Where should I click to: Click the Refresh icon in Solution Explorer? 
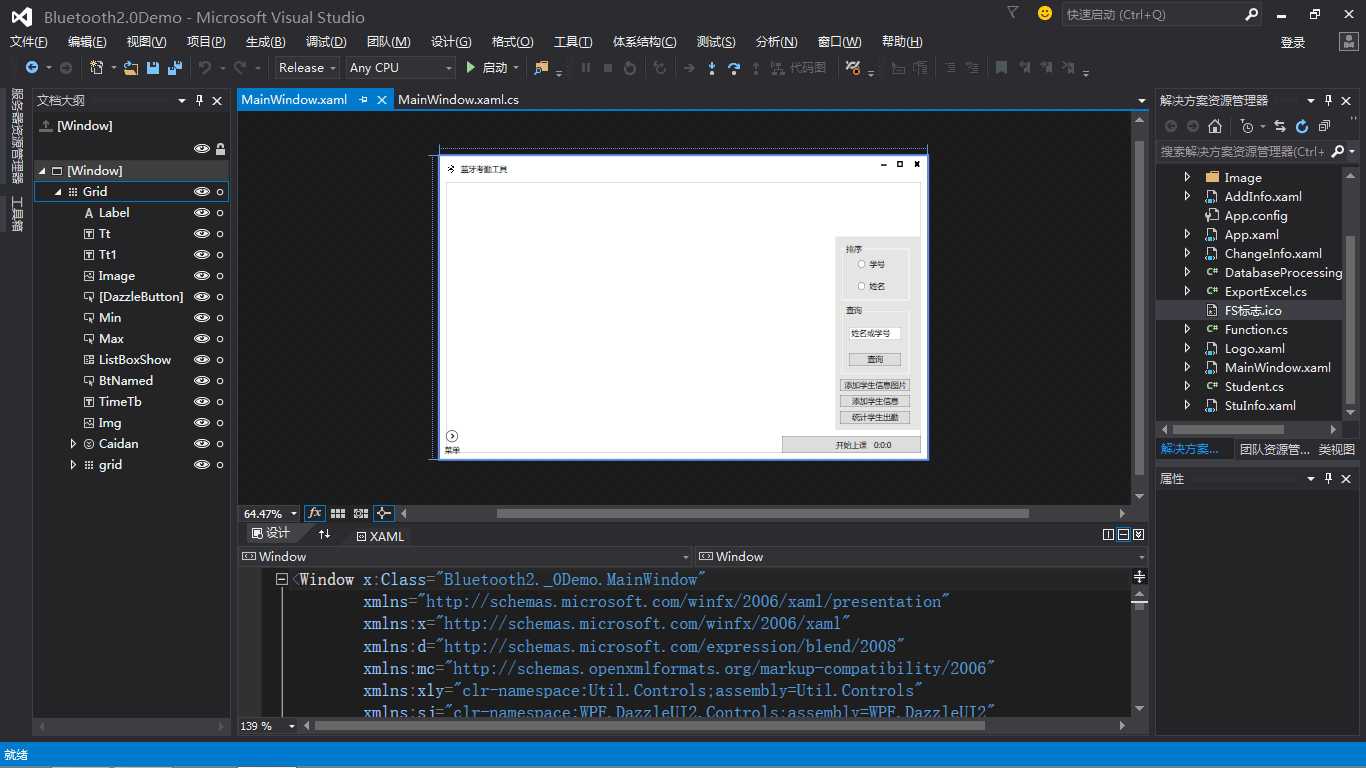(x=1301, y=126)
